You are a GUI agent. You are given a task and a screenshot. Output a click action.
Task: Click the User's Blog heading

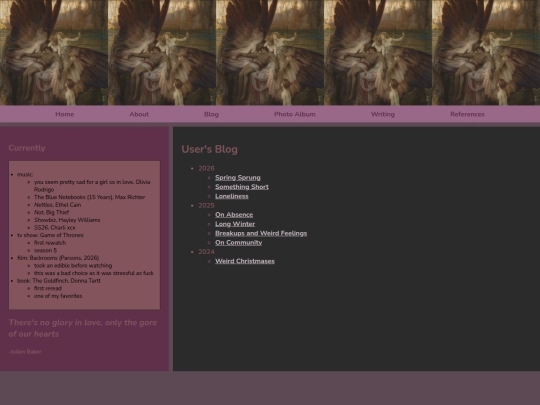tap(209, 149)
